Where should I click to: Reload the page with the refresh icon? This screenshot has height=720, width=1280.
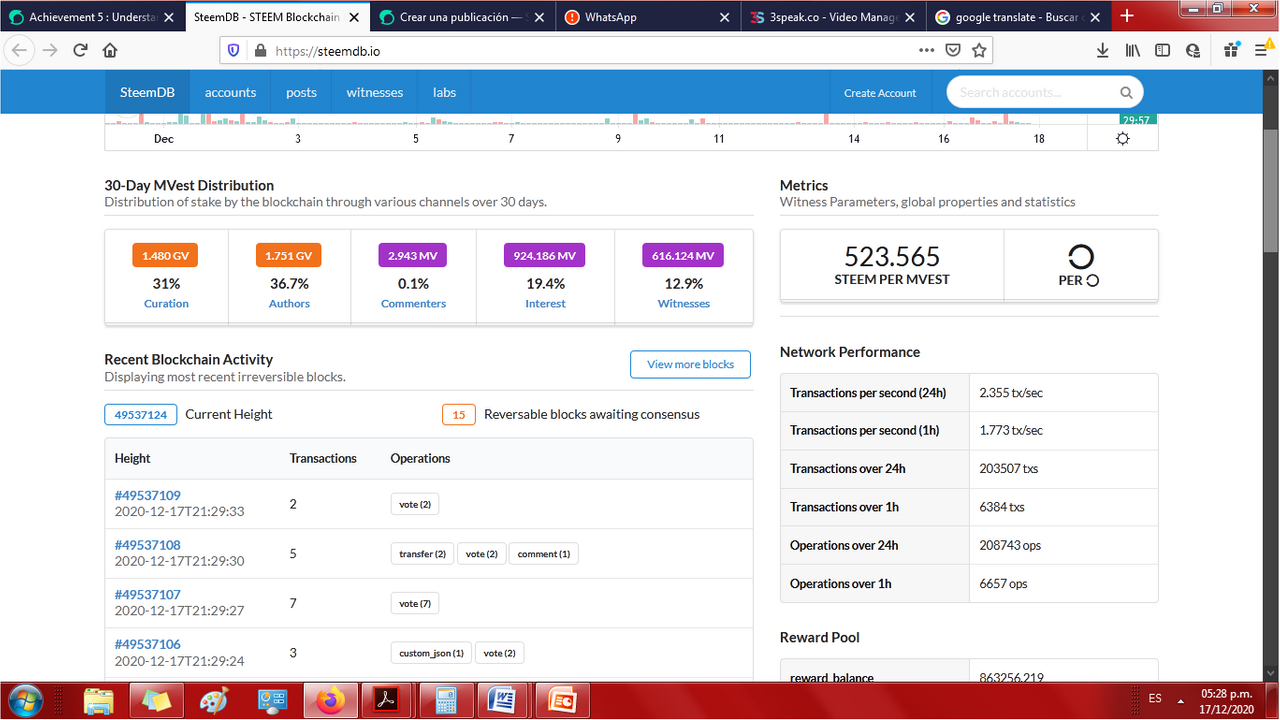81,50
